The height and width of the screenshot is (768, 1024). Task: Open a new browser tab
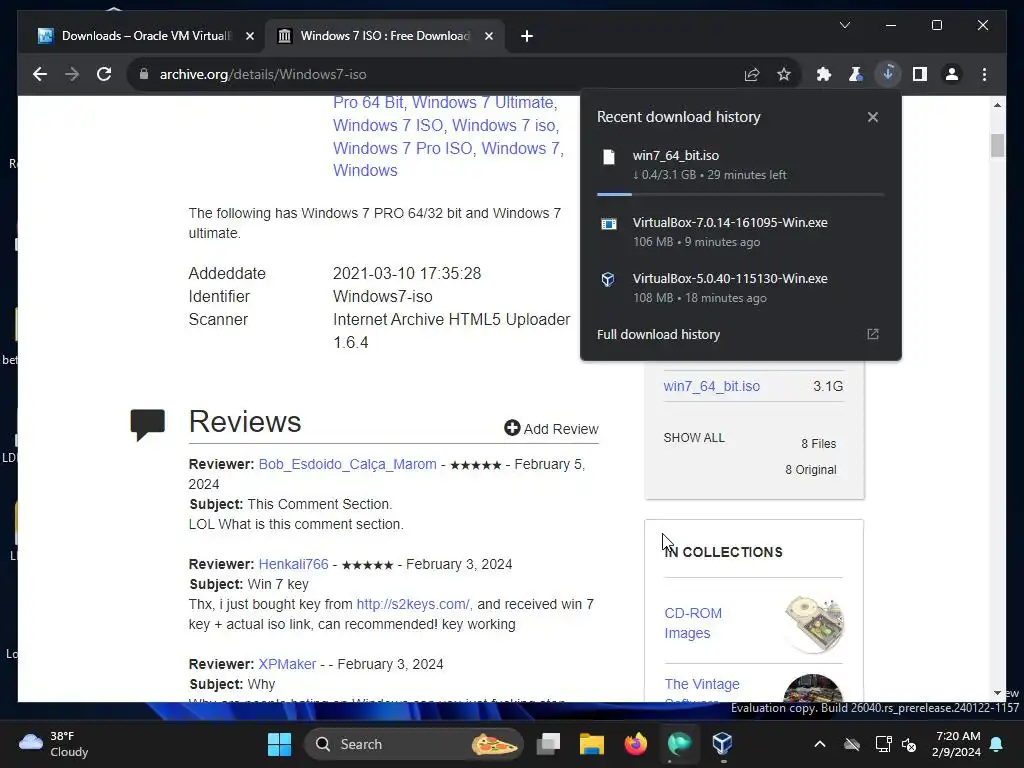(527, 36)
